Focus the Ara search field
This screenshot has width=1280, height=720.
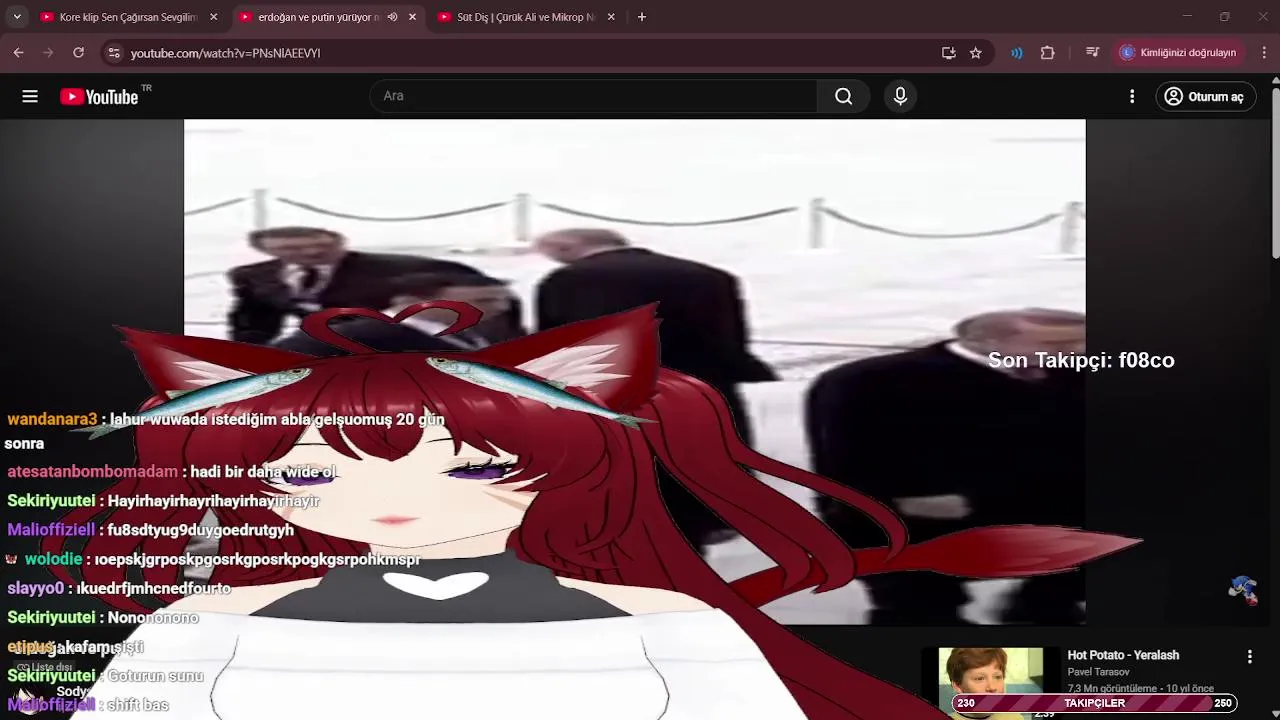pyautogui.click(x=594, y=96)
